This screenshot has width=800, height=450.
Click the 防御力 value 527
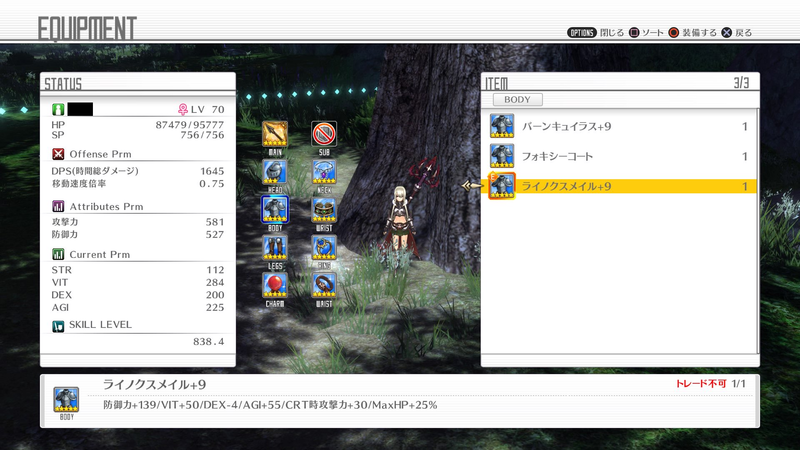[215, 235]
